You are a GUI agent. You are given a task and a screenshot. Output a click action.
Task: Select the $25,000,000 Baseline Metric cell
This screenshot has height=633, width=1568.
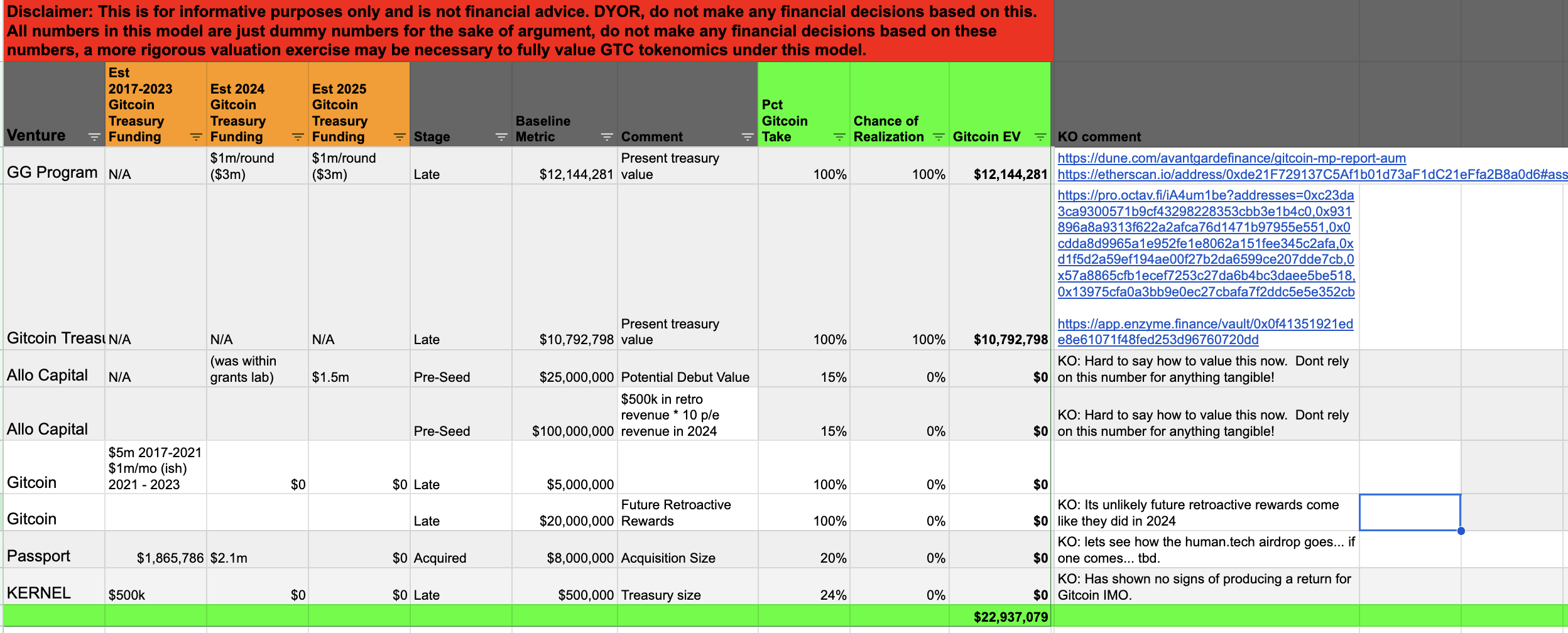pyautogui.click(x=565, y=369)
